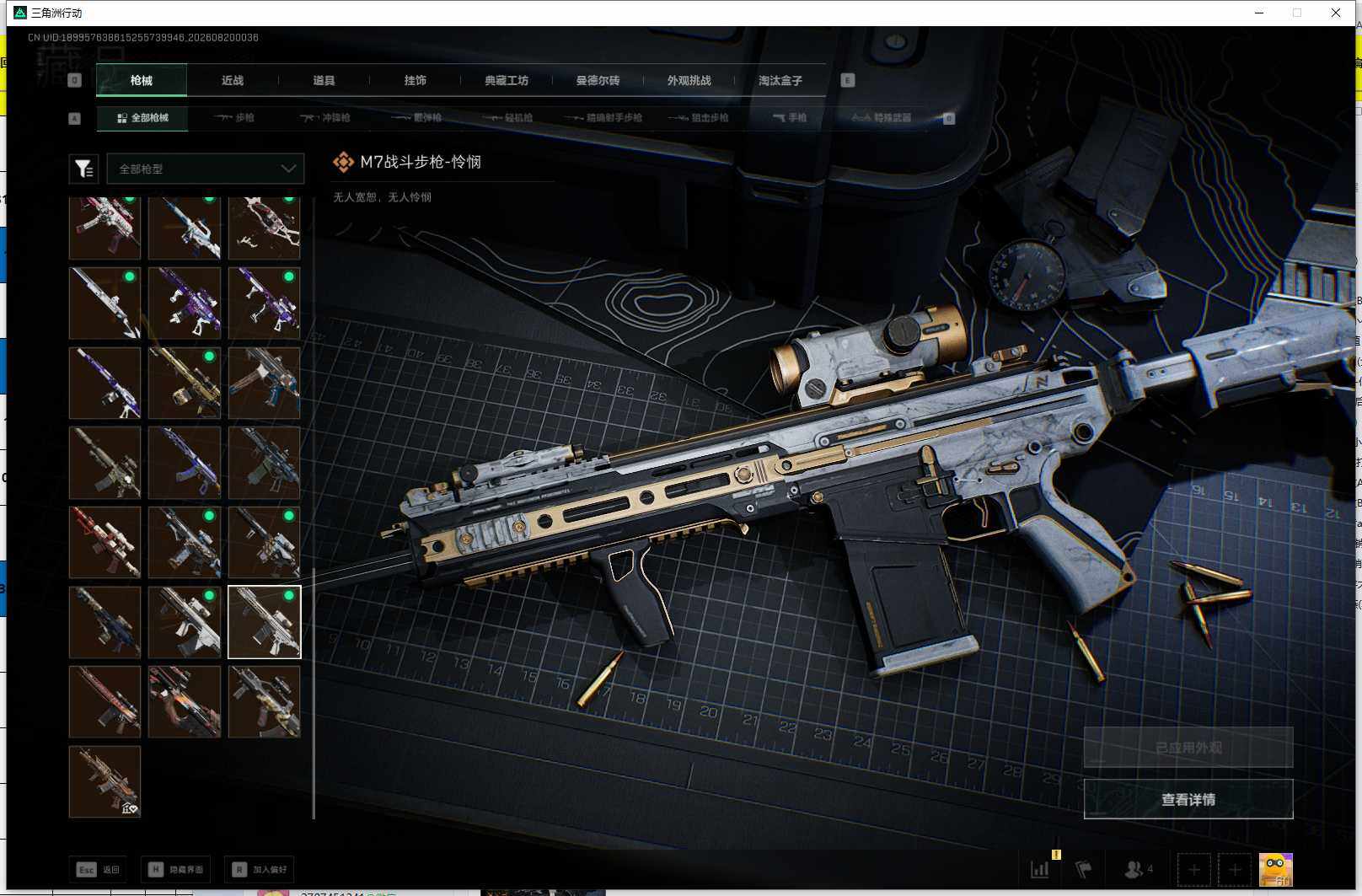Image resolution: width=1362 pixels, height=896 pixels.
Task: Select the highlighted M7 white skin thumbnail
Action: (x=265, y=622)
